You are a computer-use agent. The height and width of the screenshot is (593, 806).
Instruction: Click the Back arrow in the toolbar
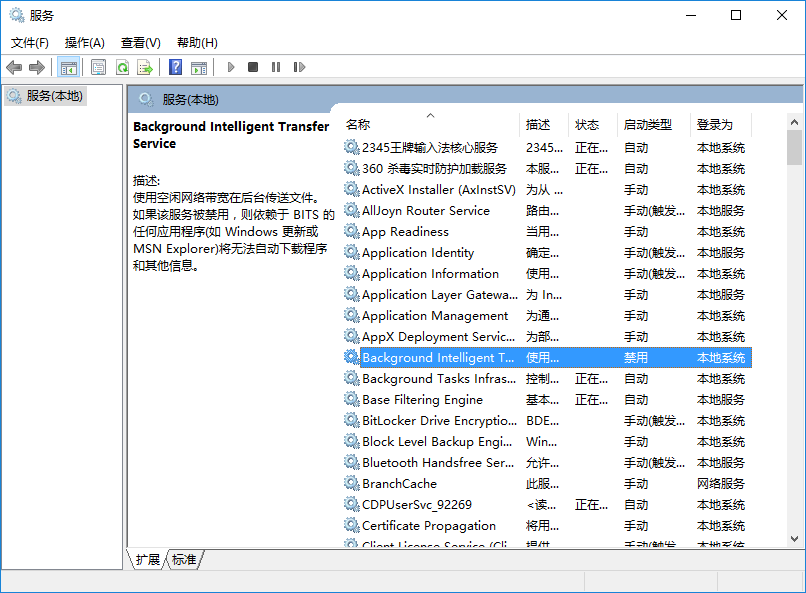click(14, 67)
